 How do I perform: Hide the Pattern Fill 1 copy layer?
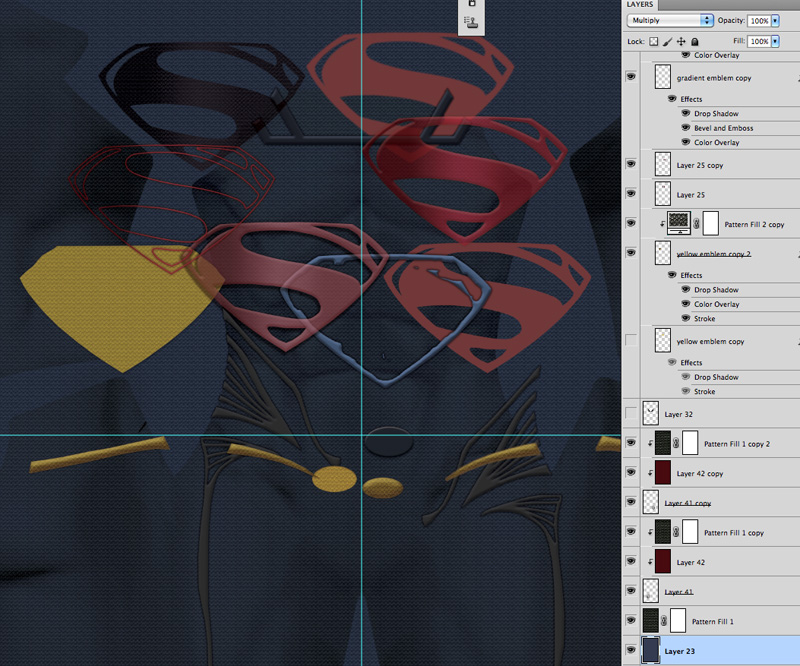click(631, 531)
